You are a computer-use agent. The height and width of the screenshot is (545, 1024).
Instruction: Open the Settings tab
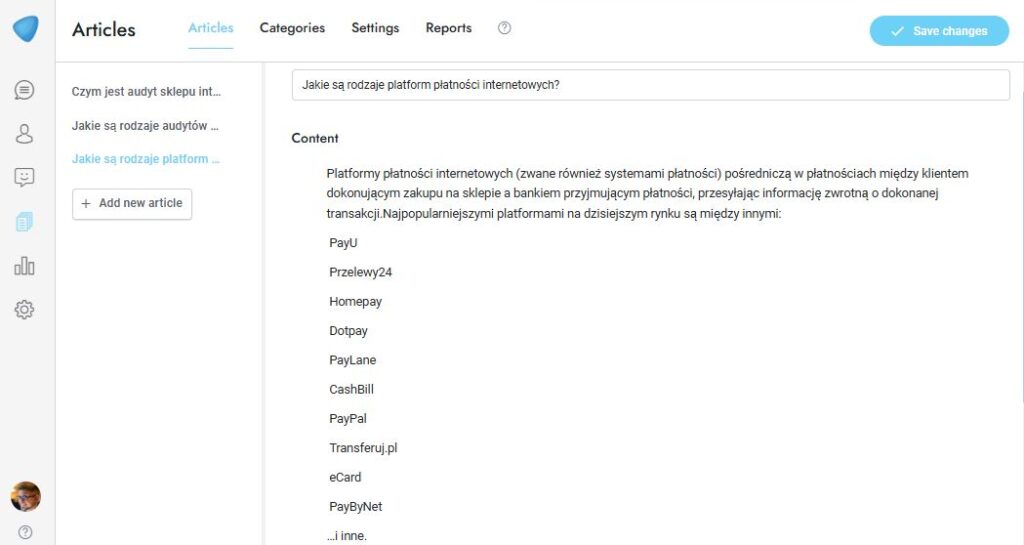point(375,28)
